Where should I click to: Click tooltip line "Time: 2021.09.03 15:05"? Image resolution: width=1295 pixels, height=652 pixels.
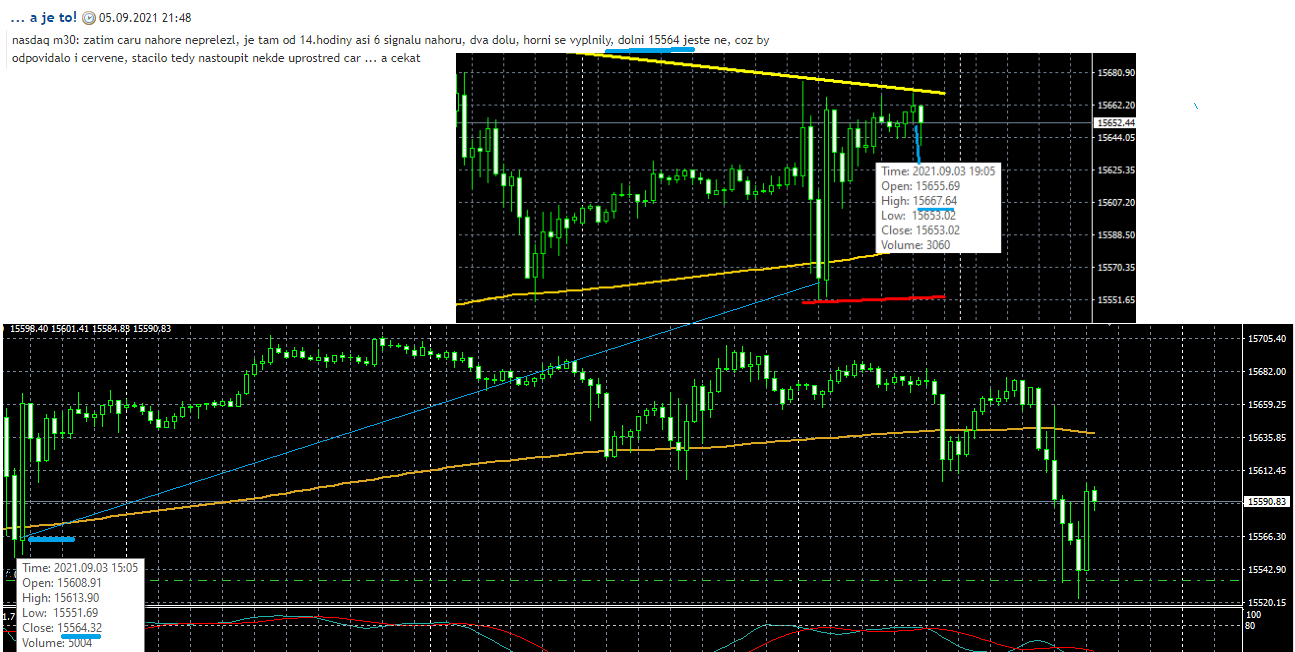point(79,568)
